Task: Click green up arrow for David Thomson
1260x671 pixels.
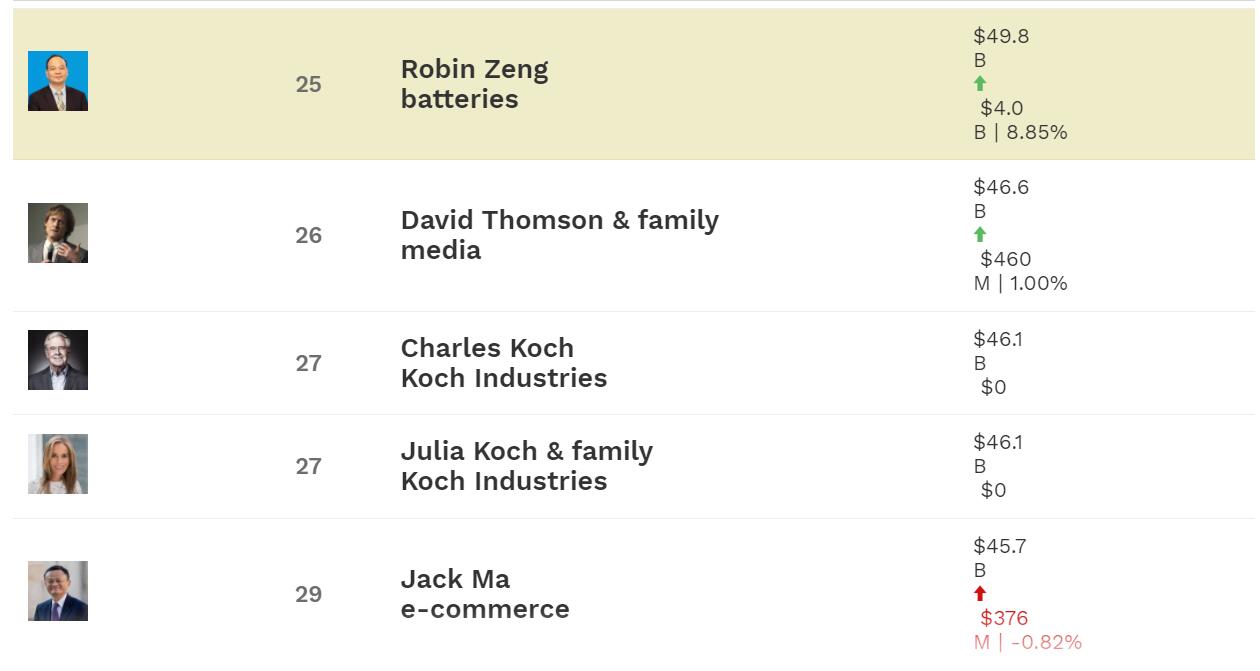Action: 980,235
